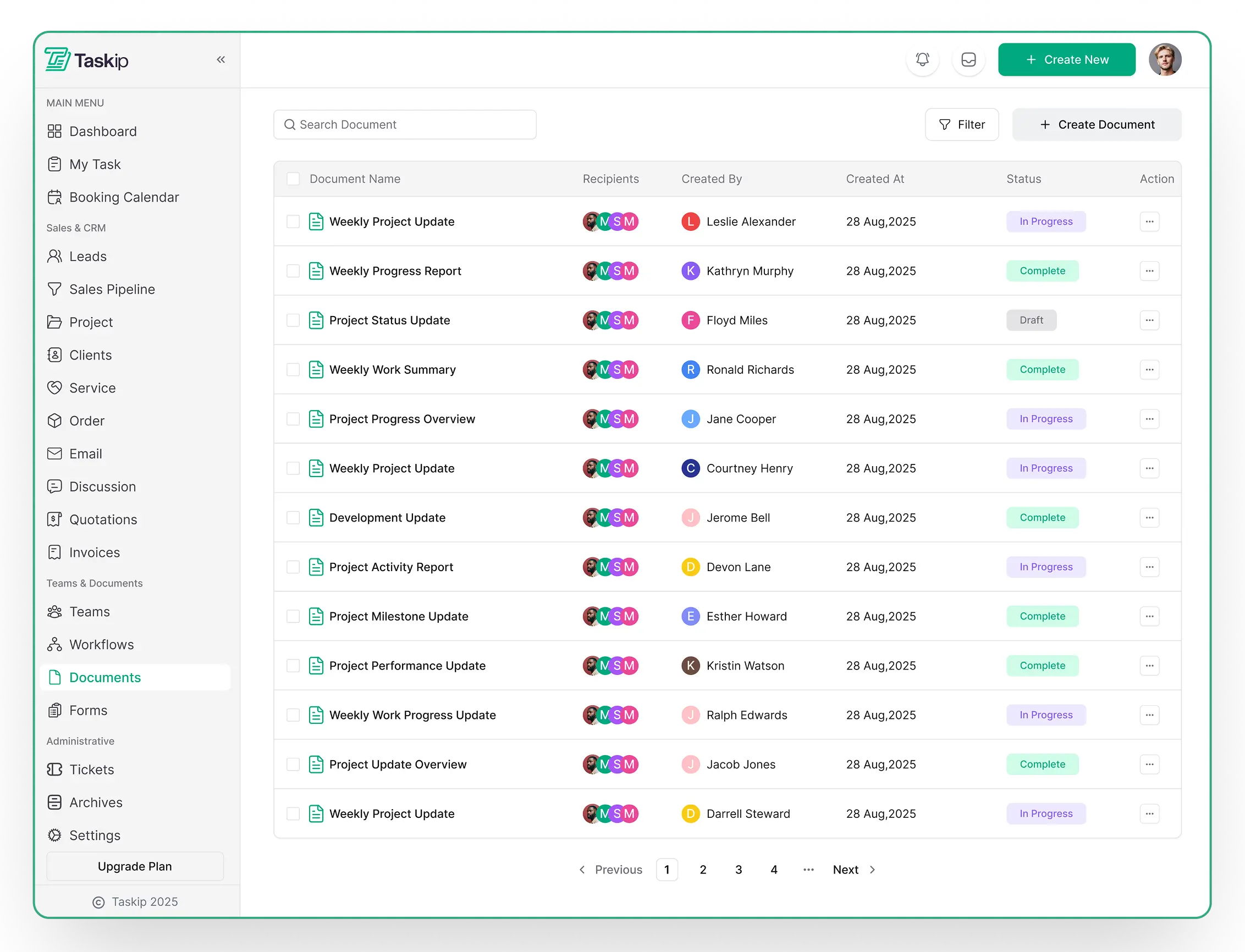1245x952 pixels.
Task: Click the Workflows sidebar icon
Action: pyautogui.click(x=54, y=644)
